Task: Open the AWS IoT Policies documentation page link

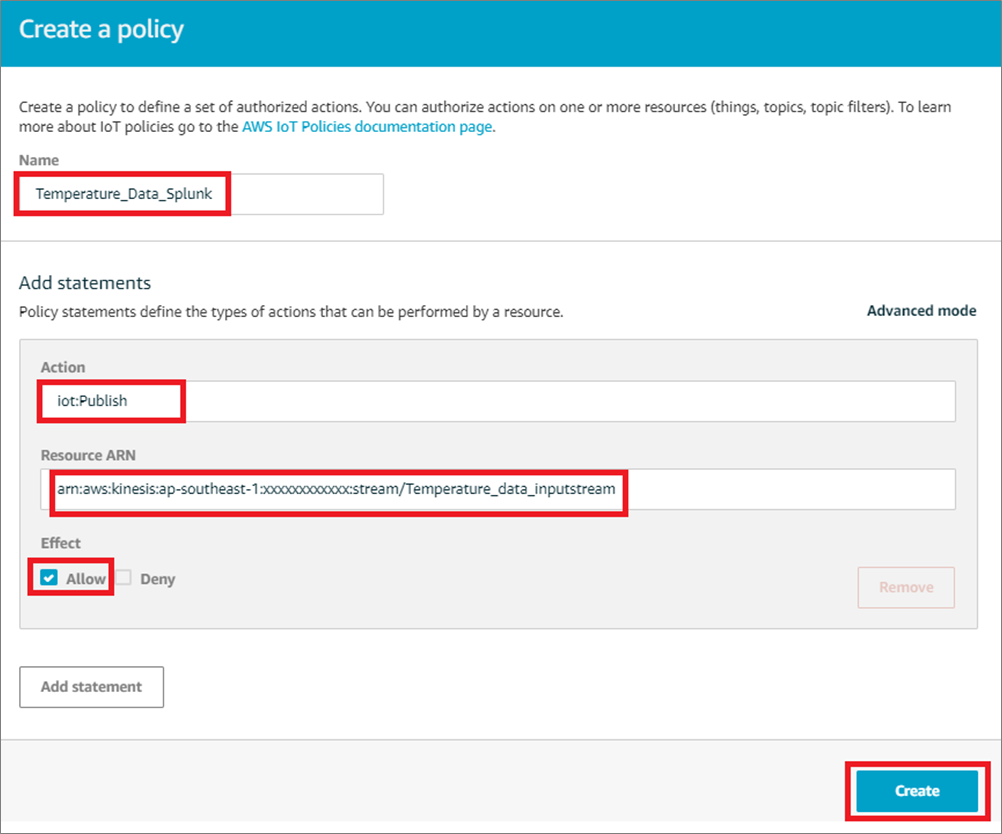Action: tap(367, 127)
